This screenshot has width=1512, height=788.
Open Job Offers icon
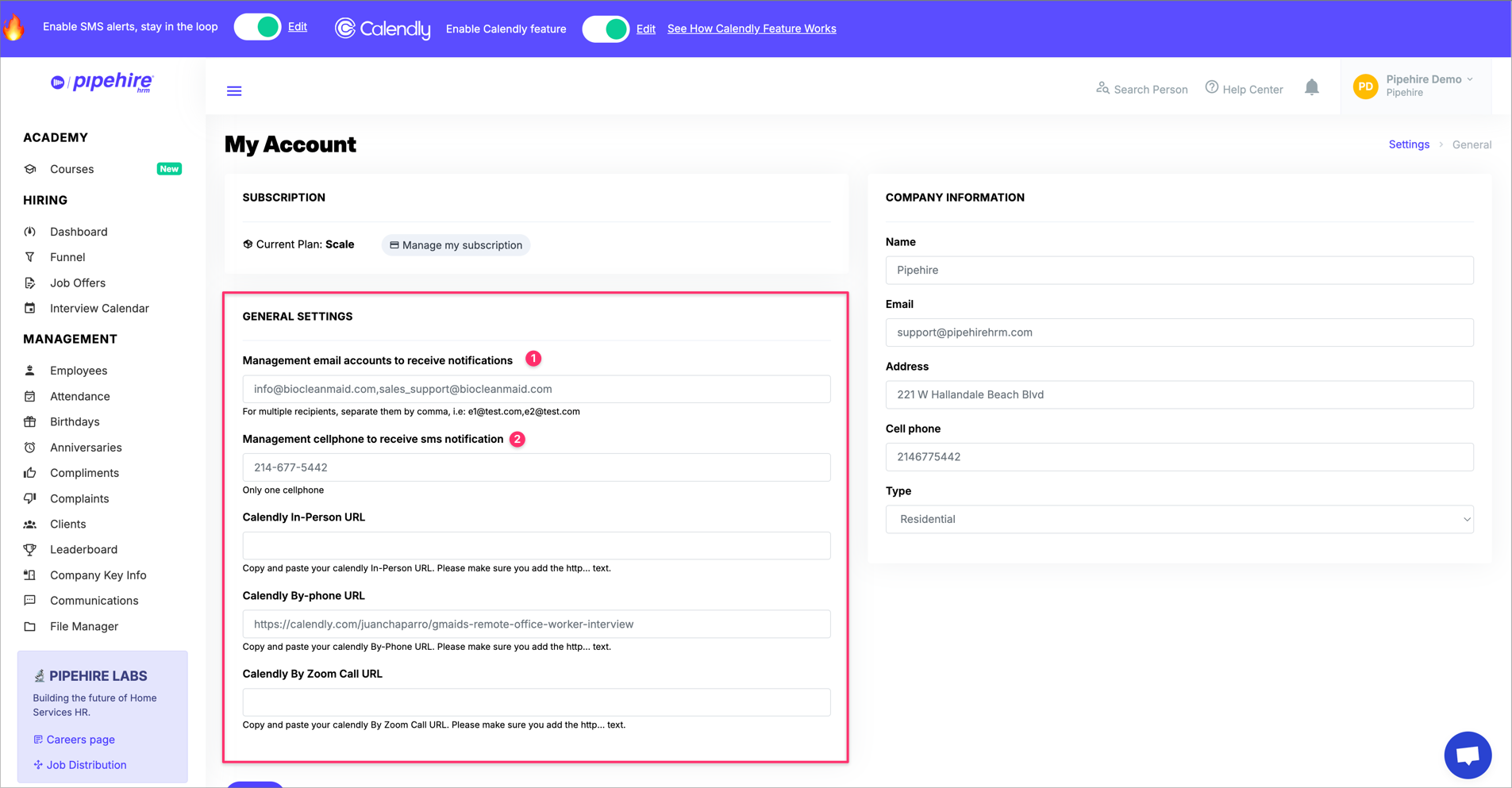[x=30, y=283]
